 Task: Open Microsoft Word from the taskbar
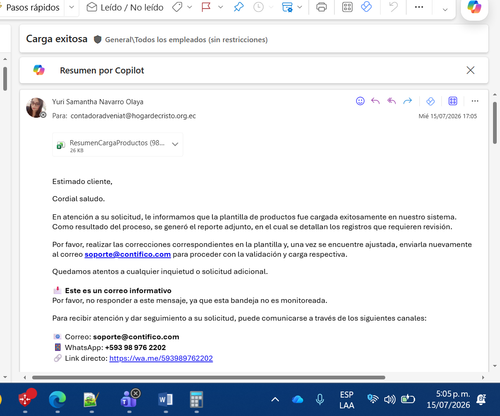tap(166, 399)
